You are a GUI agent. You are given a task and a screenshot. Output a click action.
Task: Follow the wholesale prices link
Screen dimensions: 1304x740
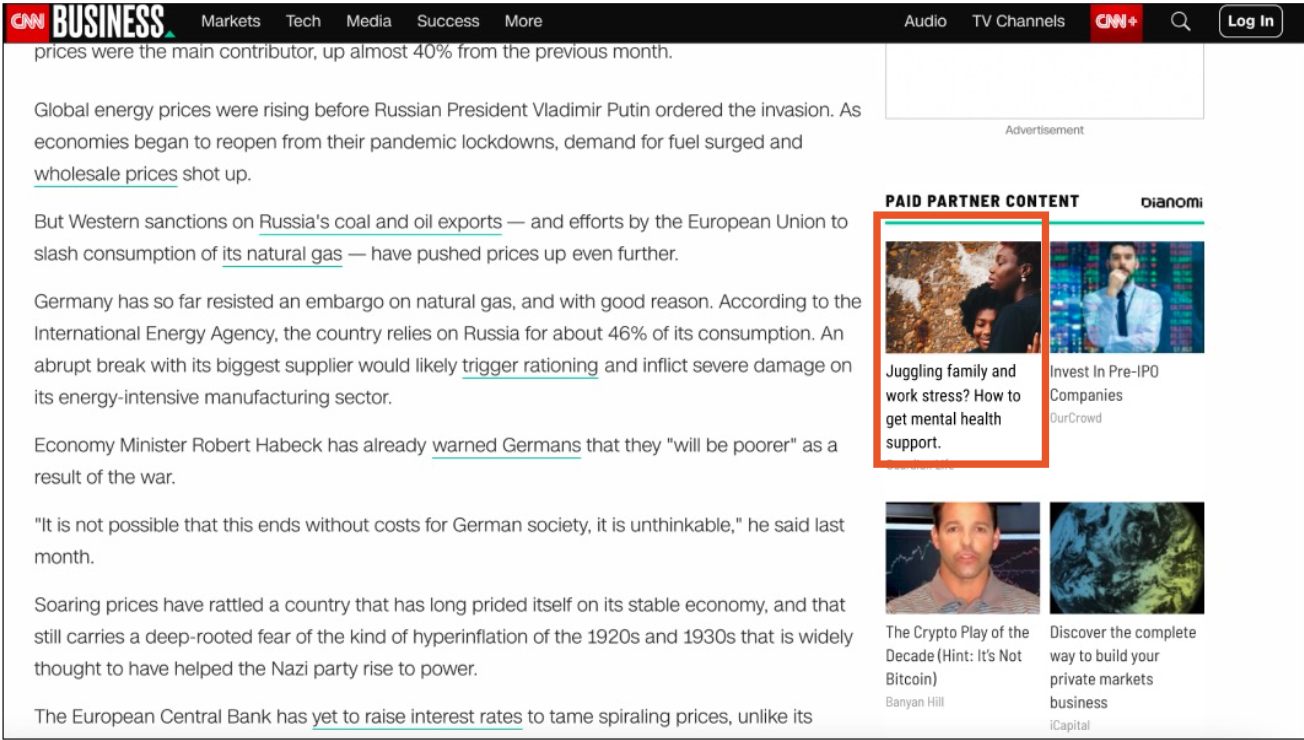click(x=106, y=173)
